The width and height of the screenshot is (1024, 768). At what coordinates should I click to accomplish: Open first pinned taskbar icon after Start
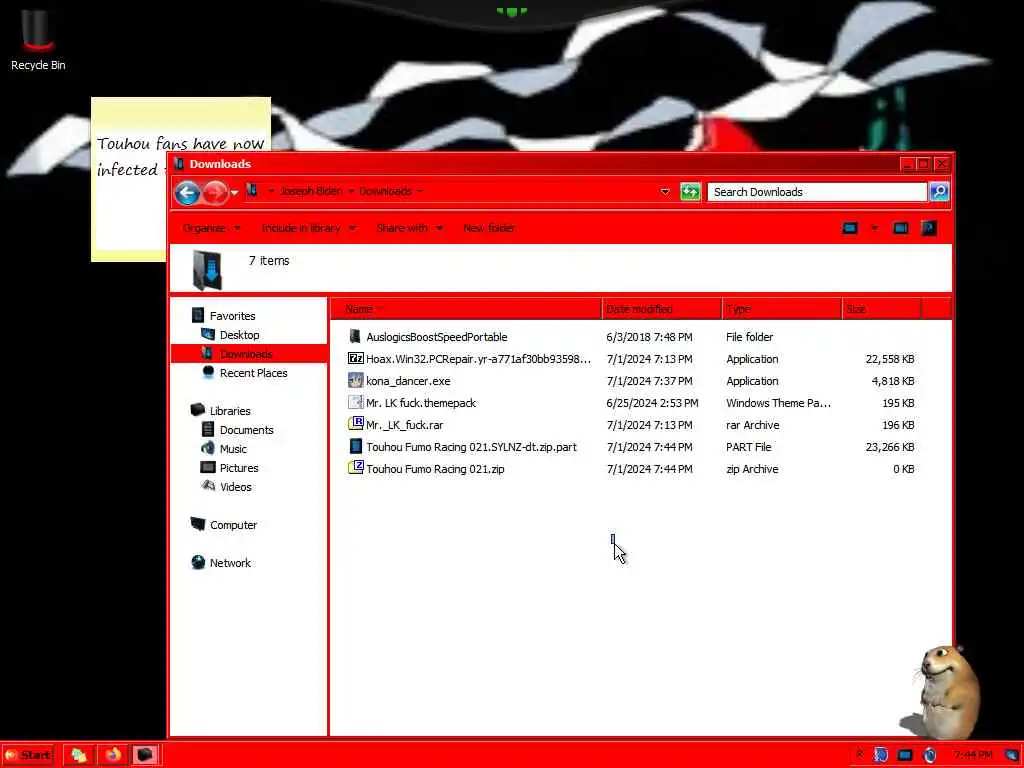tap(79, 755)
